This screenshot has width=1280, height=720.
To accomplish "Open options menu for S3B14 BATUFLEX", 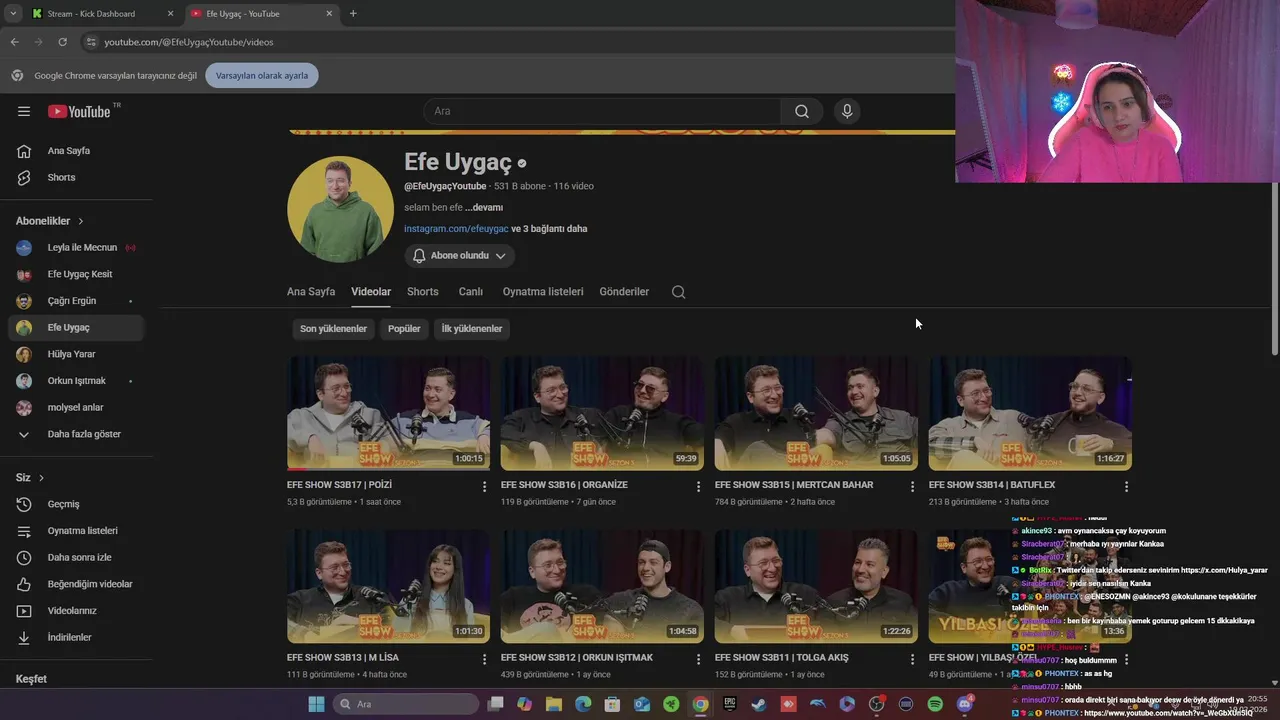I will click(x=1126, y=486).
